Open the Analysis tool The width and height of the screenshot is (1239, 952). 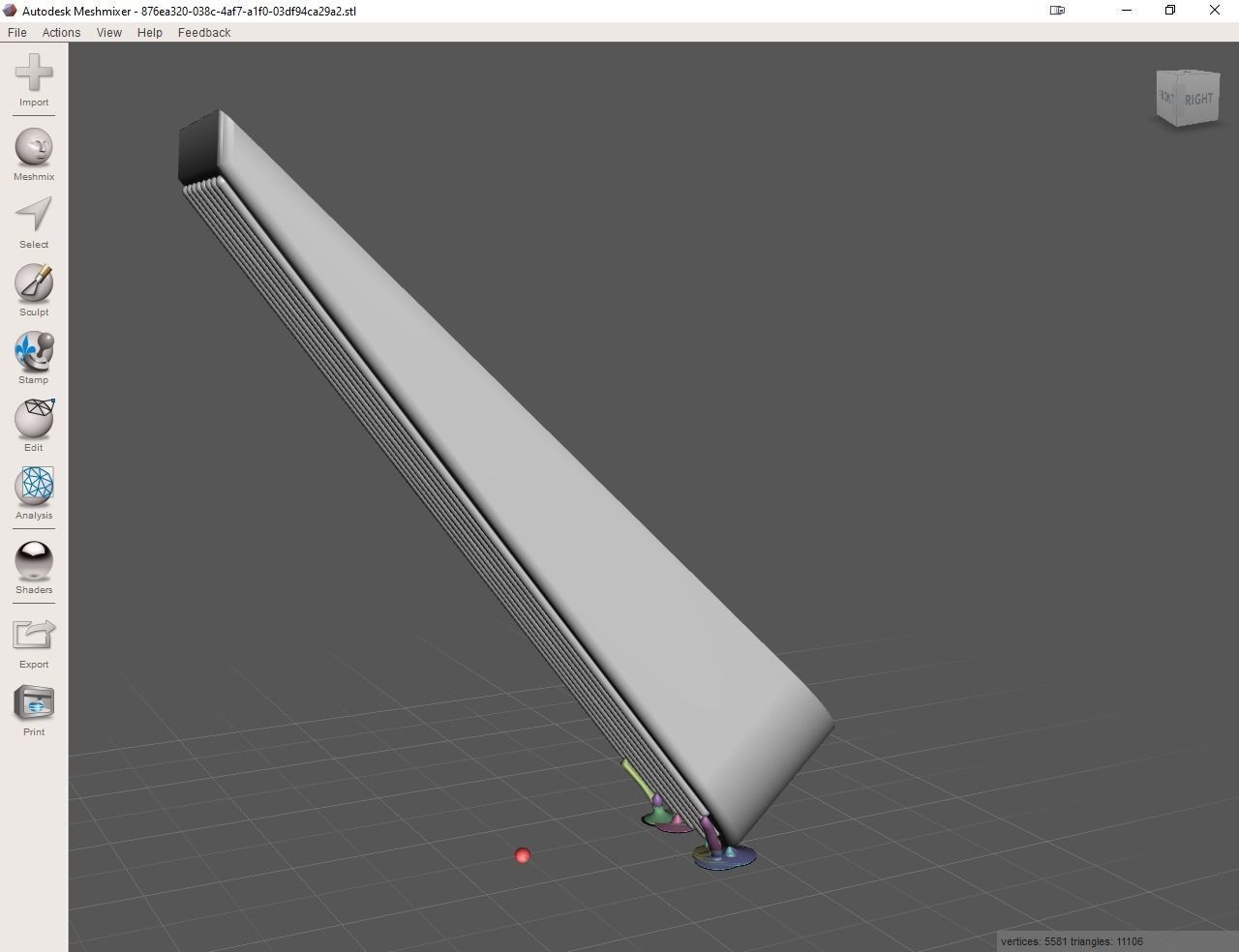(34, 486)
